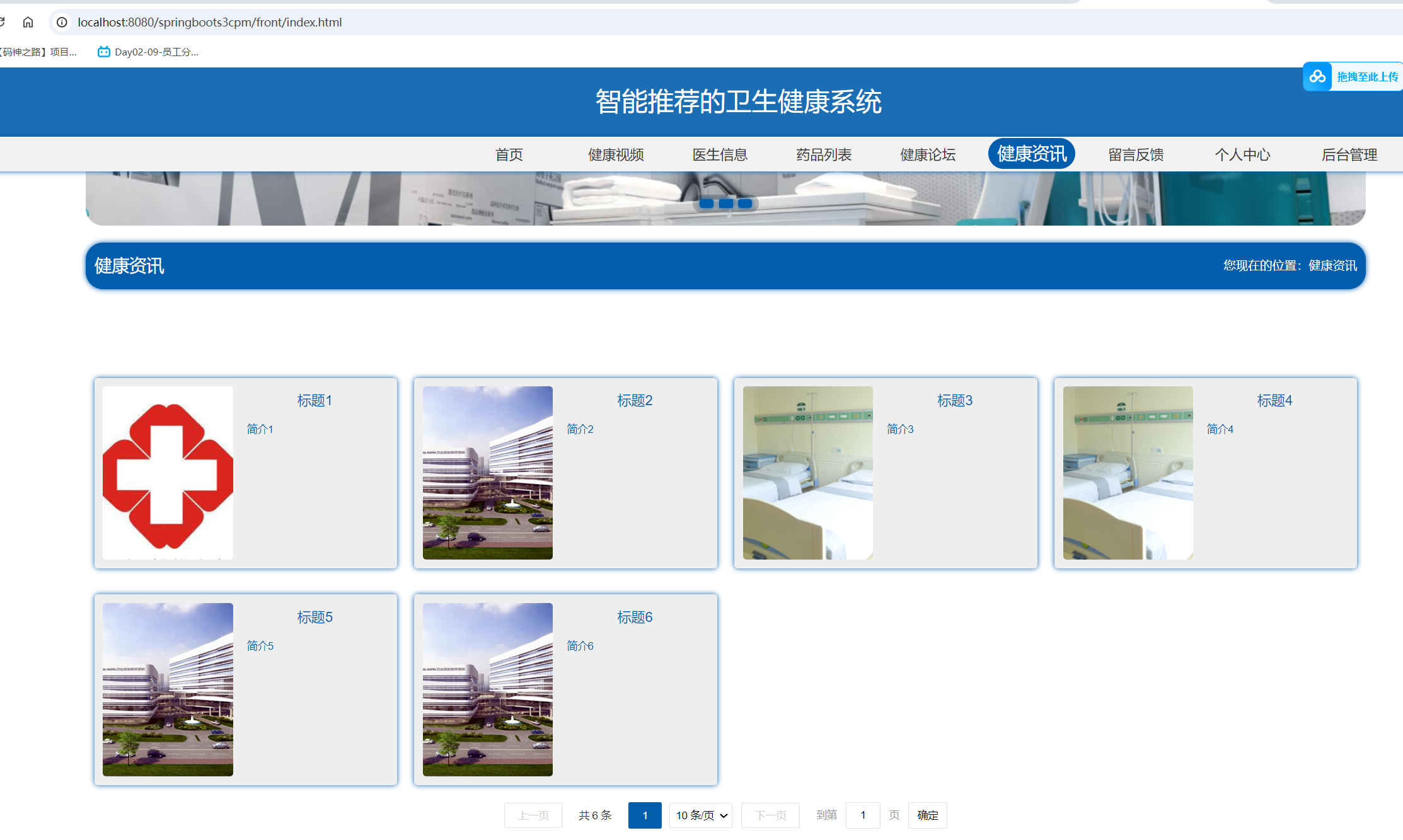Go to 个人中心 from the navigation
The width and height of the screenshot is (1403, 840).
click(1242, 154)
